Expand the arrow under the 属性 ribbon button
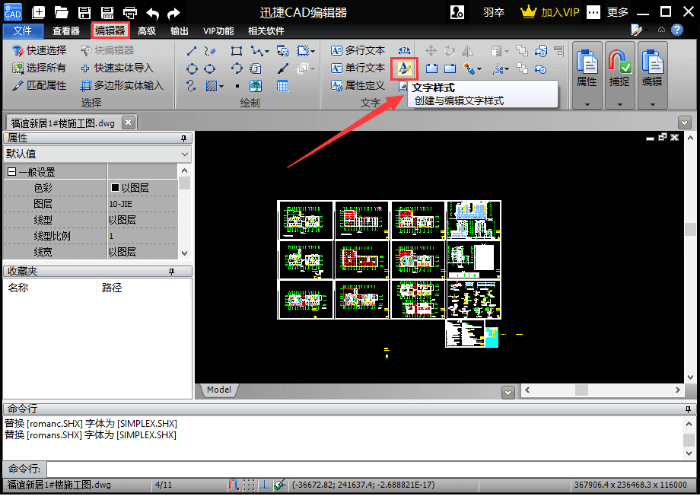This screenshot has height=495, width=700. pos(587,104)
